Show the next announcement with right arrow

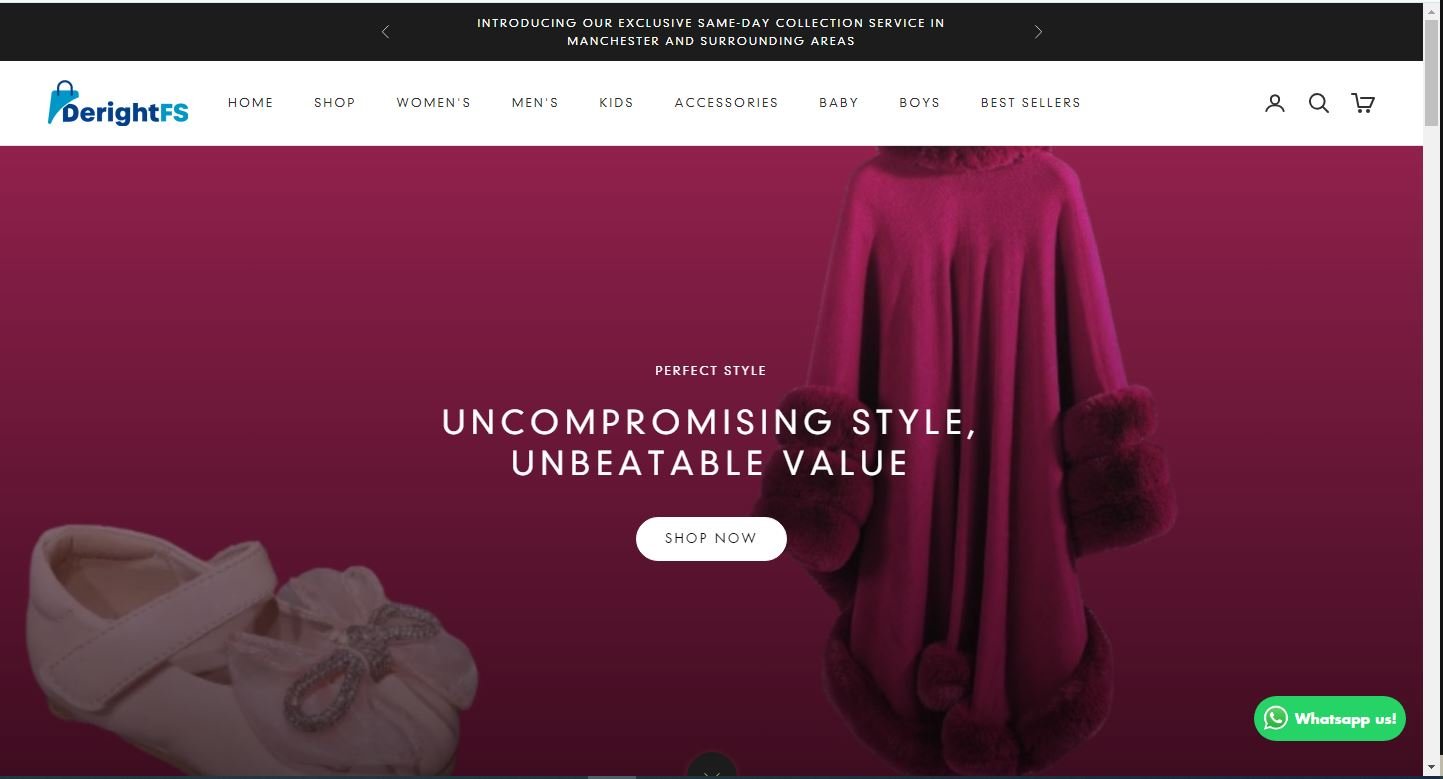pos(1038,32)
